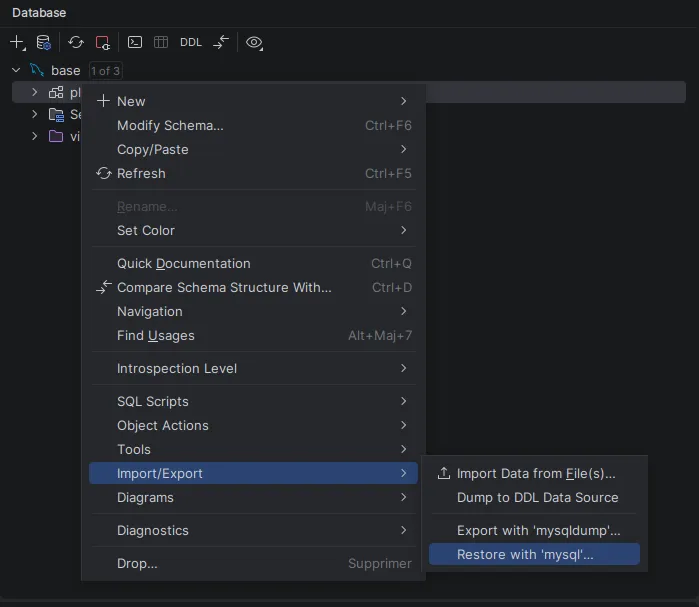Click the compare structure toolbar icon
699x607 pixels.
pos(221,42)
